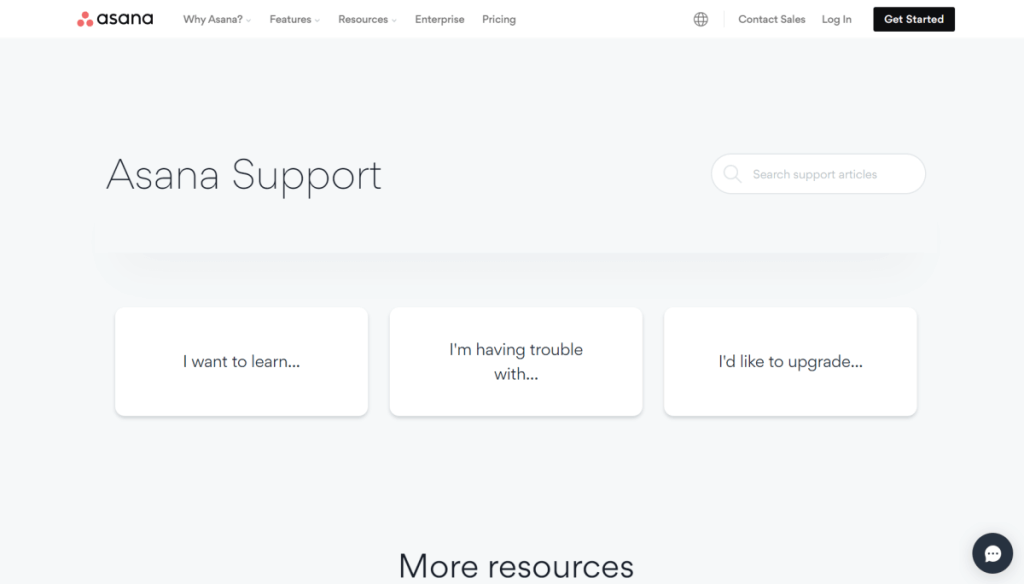Open the Contact Sales link

point(771,18)
